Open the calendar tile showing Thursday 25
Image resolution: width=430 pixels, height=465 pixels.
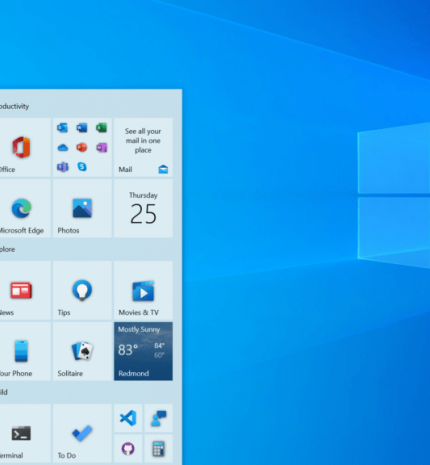pos(143,208)
